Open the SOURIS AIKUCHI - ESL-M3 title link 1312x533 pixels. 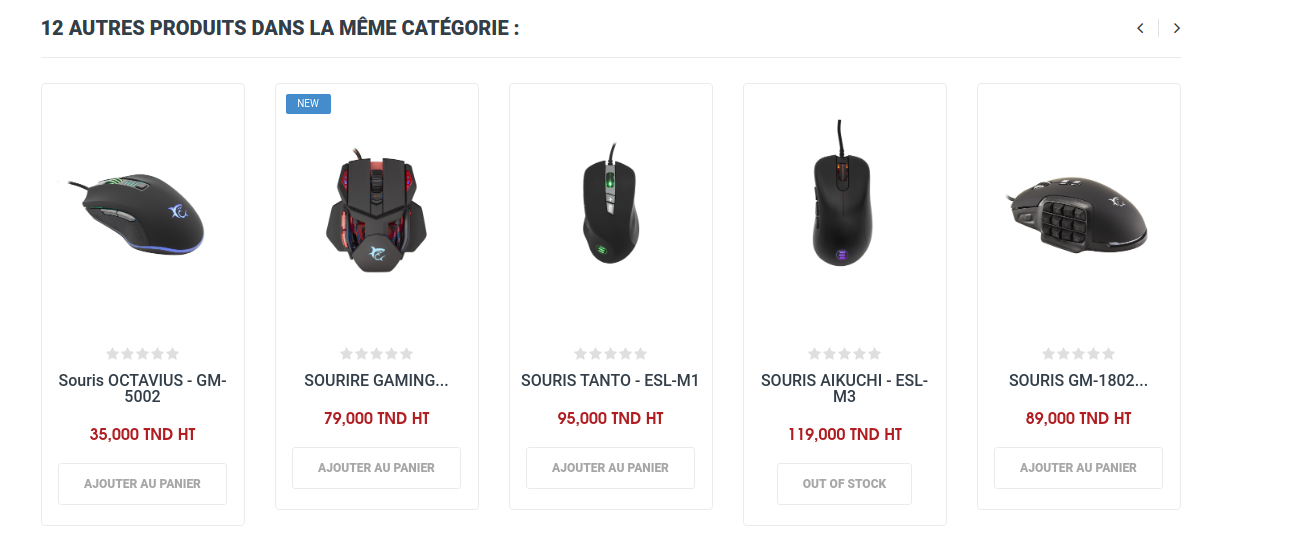point(845,388)
